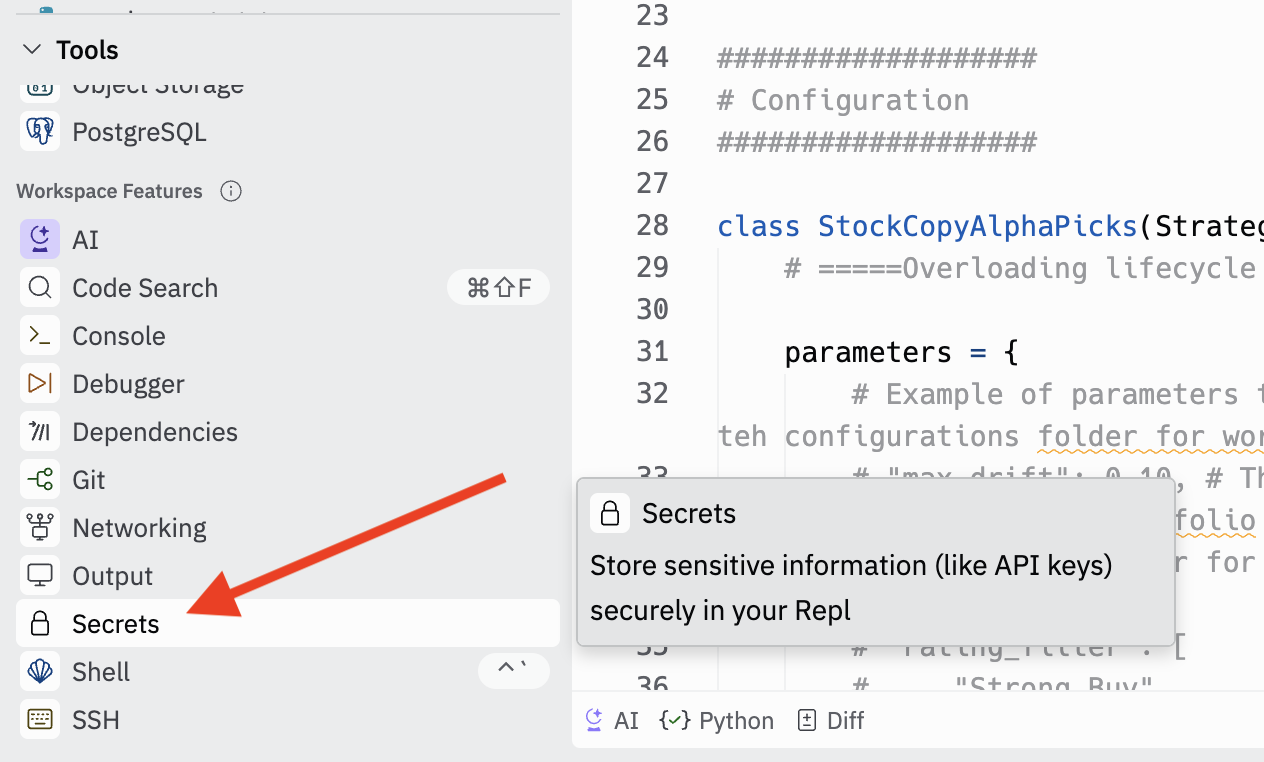Start the Debugger tool

(128, 384)
